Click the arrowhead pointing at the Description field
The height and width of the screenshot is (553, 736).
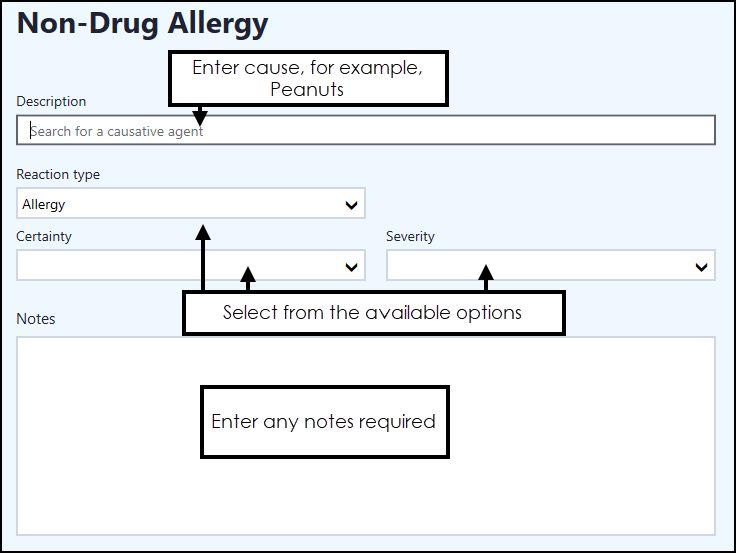[199, 119]
